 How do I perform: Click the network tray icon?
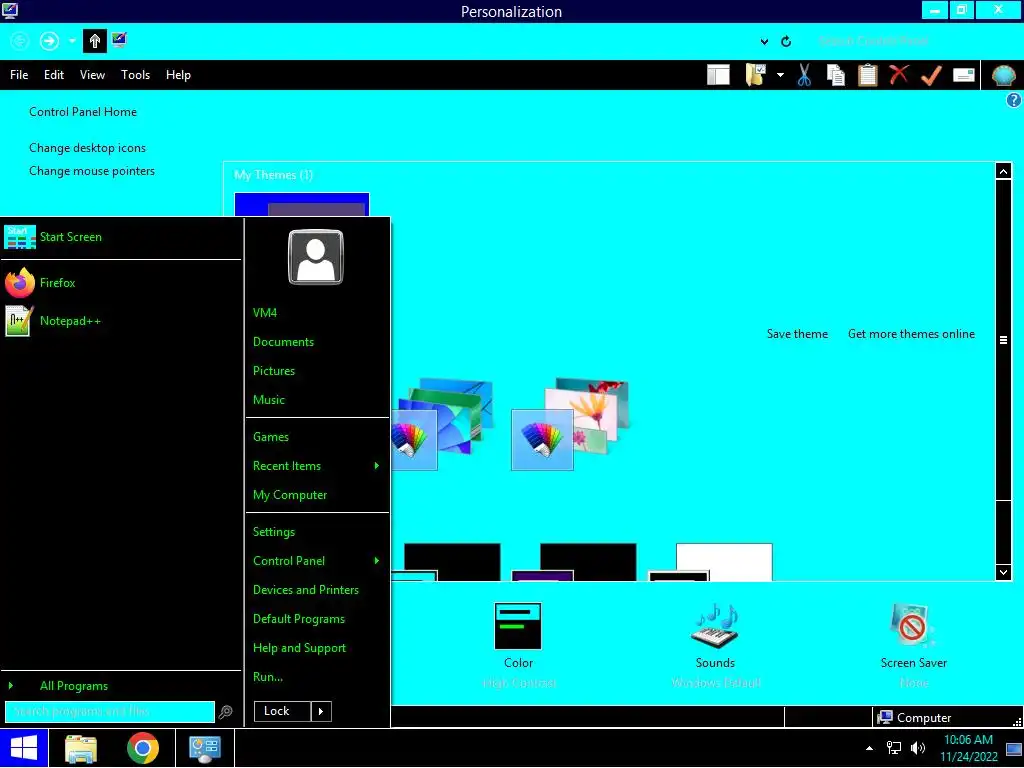pyautogui.click(x=893, y=748)
